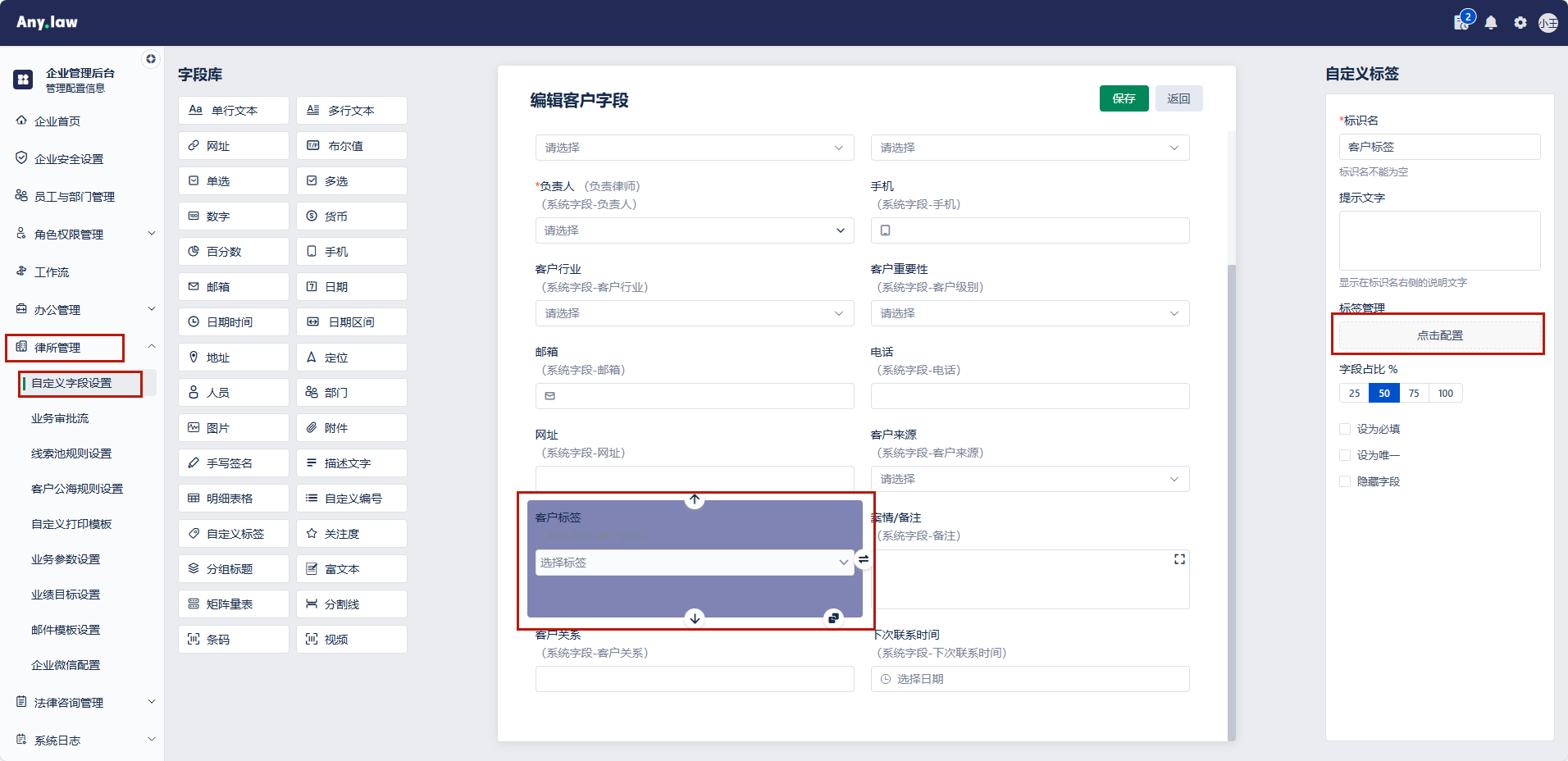Add a 货币 field from library
Image resolution: width=1568 pixels, height=761 pixels.
click(352, 216)
